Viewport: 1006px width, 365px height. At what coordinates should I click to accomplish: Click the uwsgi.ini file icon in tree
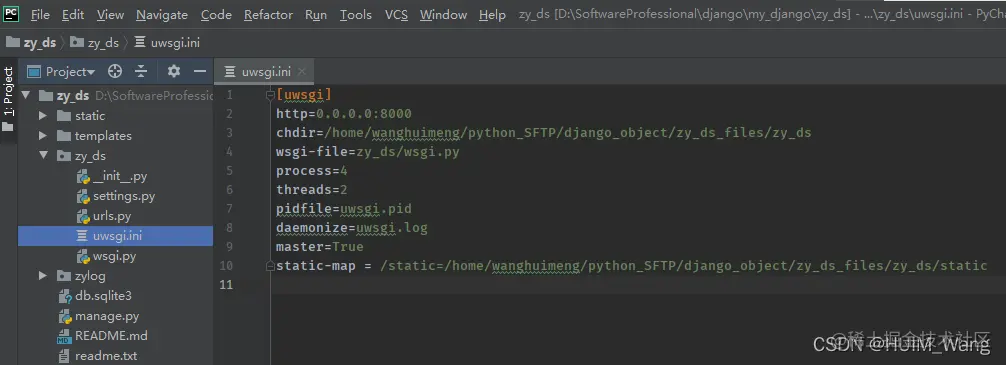pos(82,236)
